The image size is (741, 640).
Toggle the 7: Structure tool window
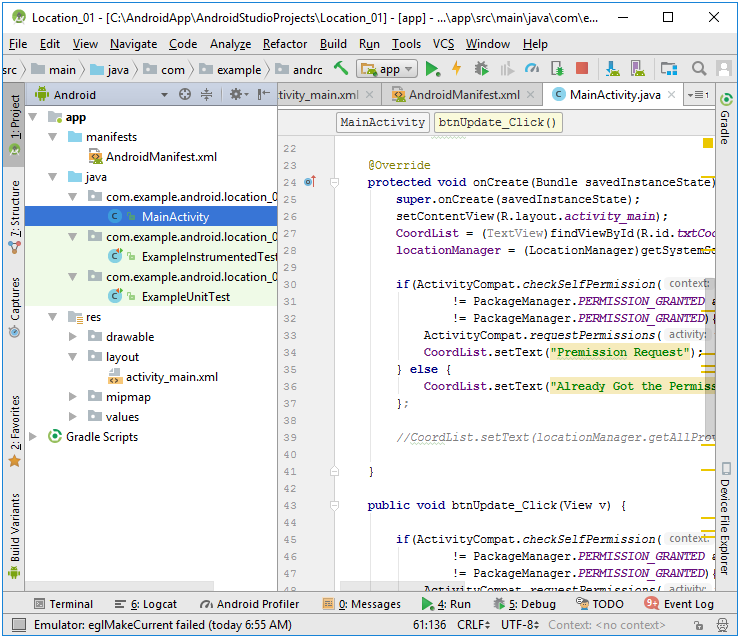15,216
